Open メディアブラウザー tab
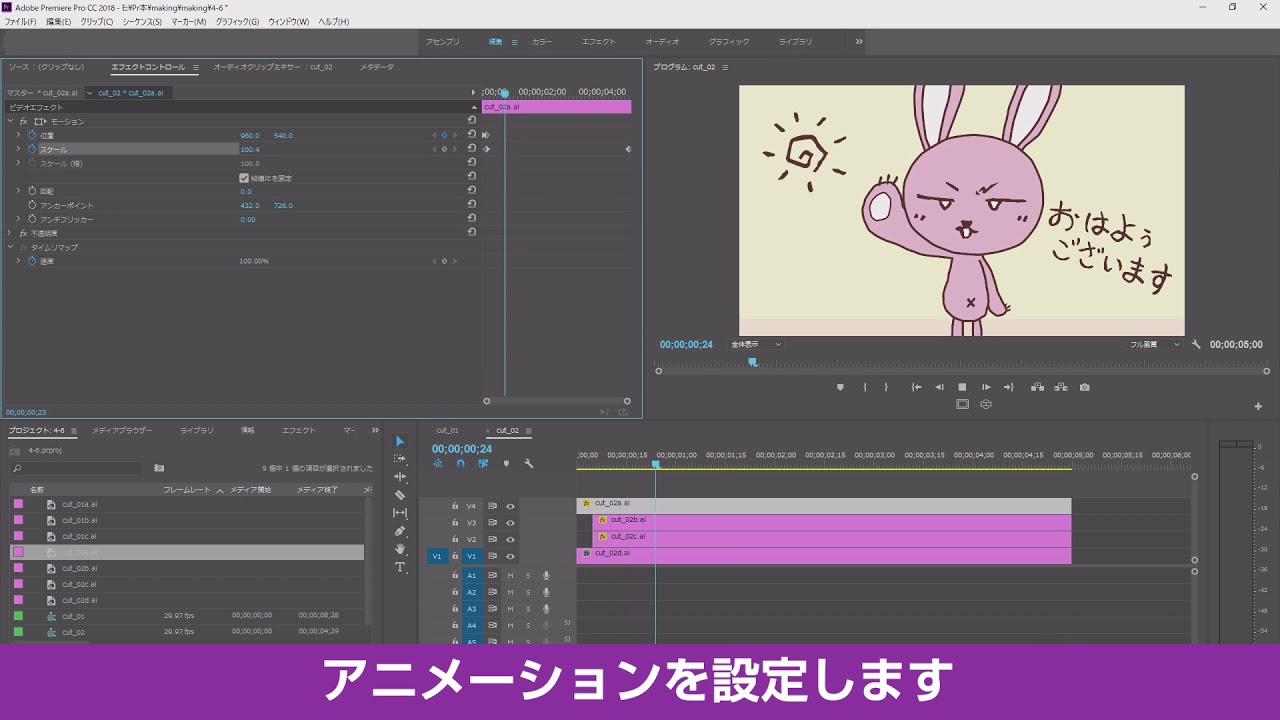Screen dimensions: 1280x720 point(122,430)
